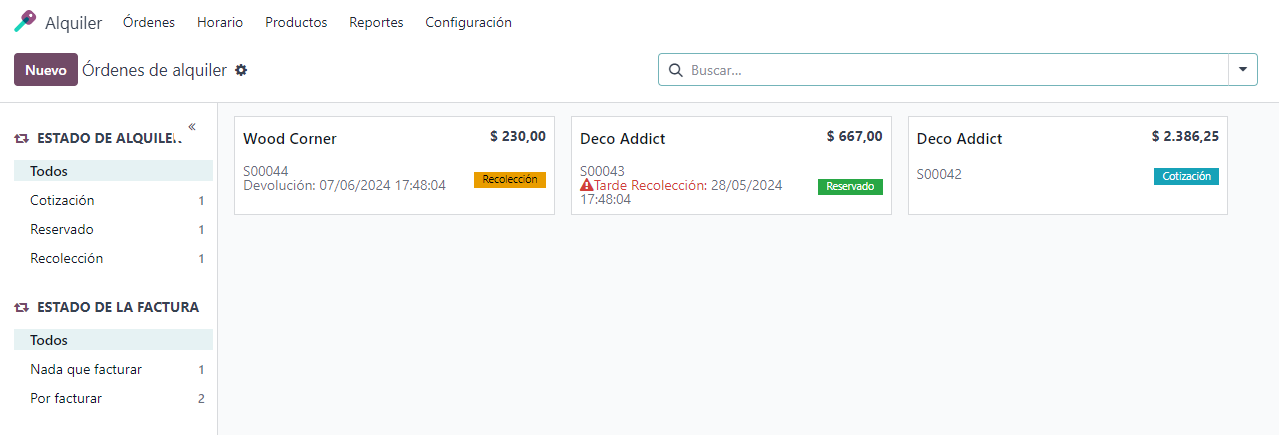Viewport: 1279px width, 435px height.
Task: Open the Configuración dropdown menu
Action: tap(468, 22)
